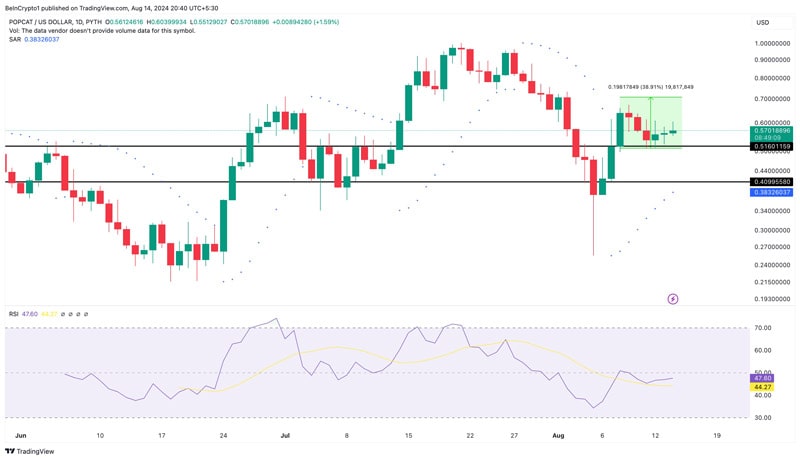Click the blue SAR price label 0.38326037

click(772, 192)
